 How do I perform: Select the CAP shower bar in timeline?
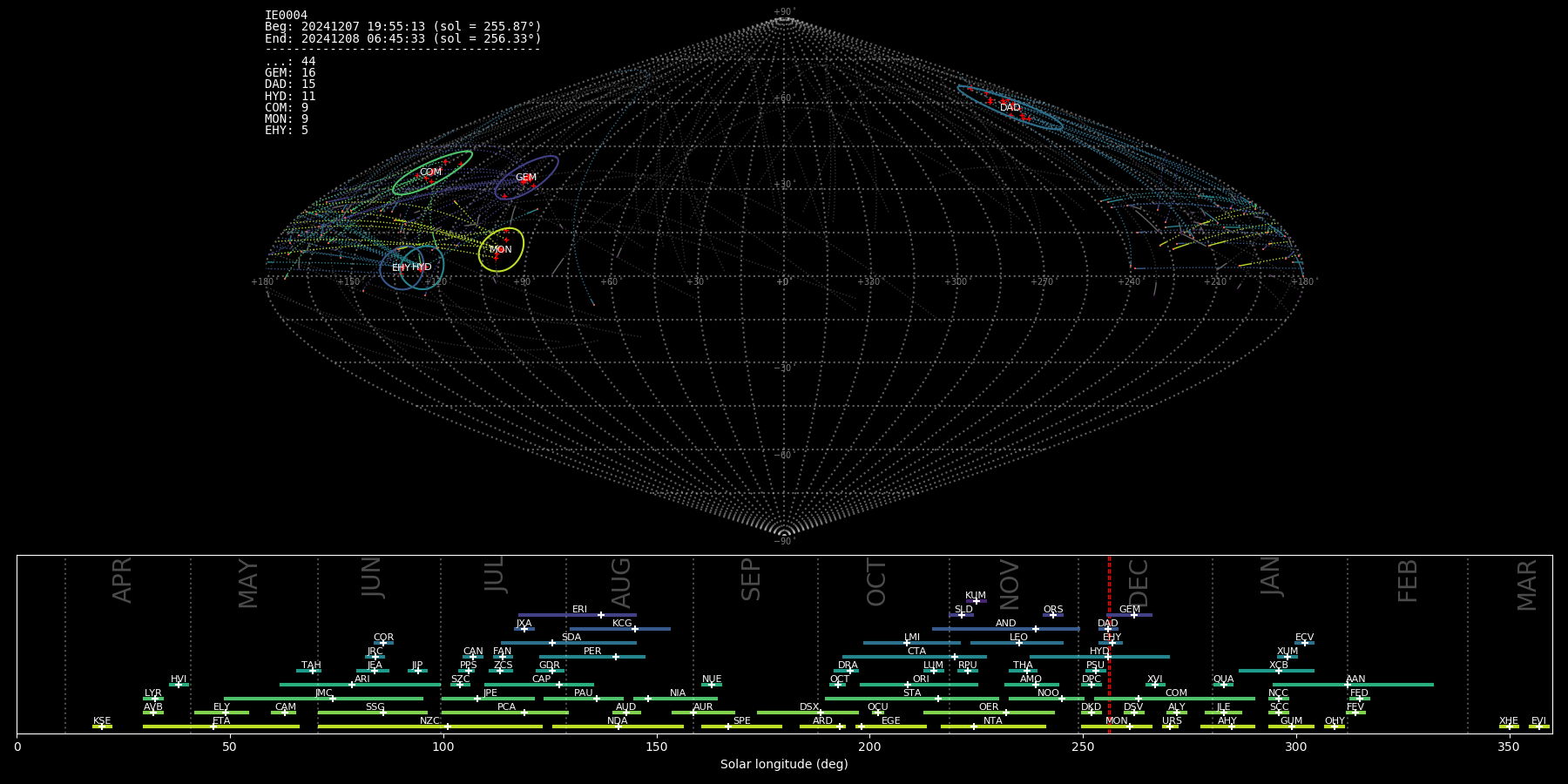click(539, 685)
